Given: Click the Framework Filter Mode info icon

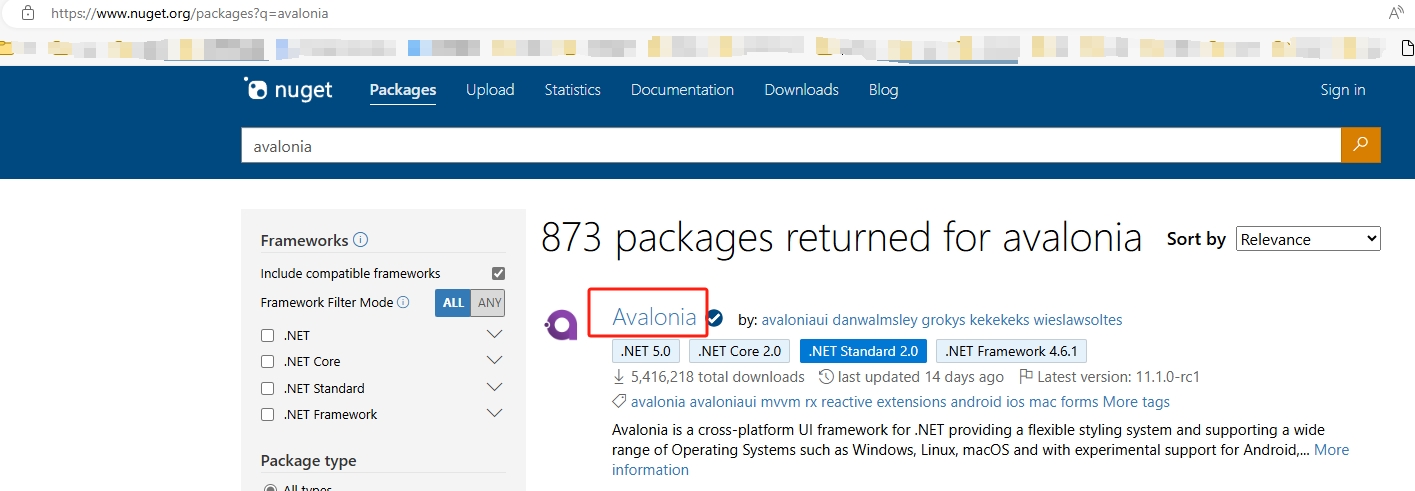Looking at the screenshot, I should click(403, 302).
